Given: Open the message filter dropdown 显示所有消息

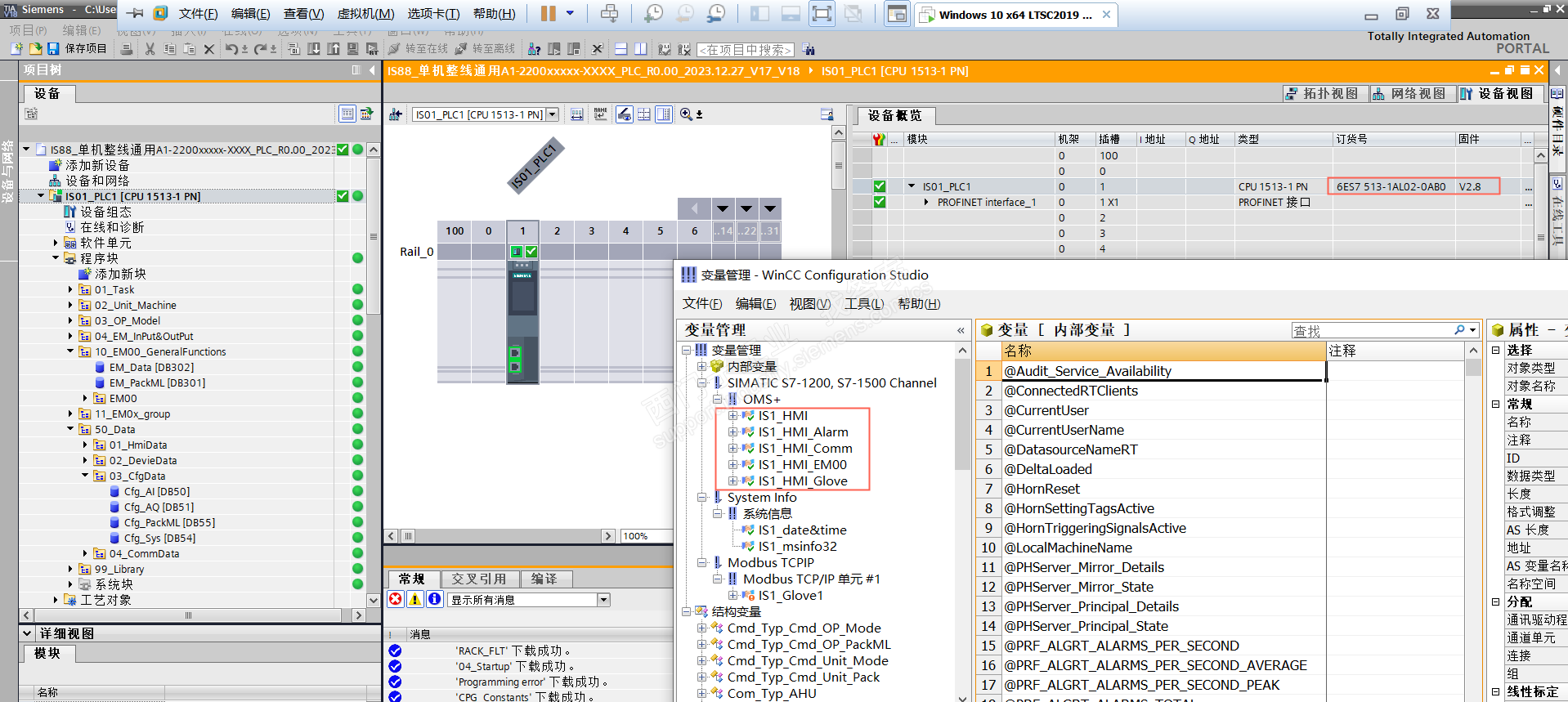Looking at the screenshot, I should coord(603,600).
